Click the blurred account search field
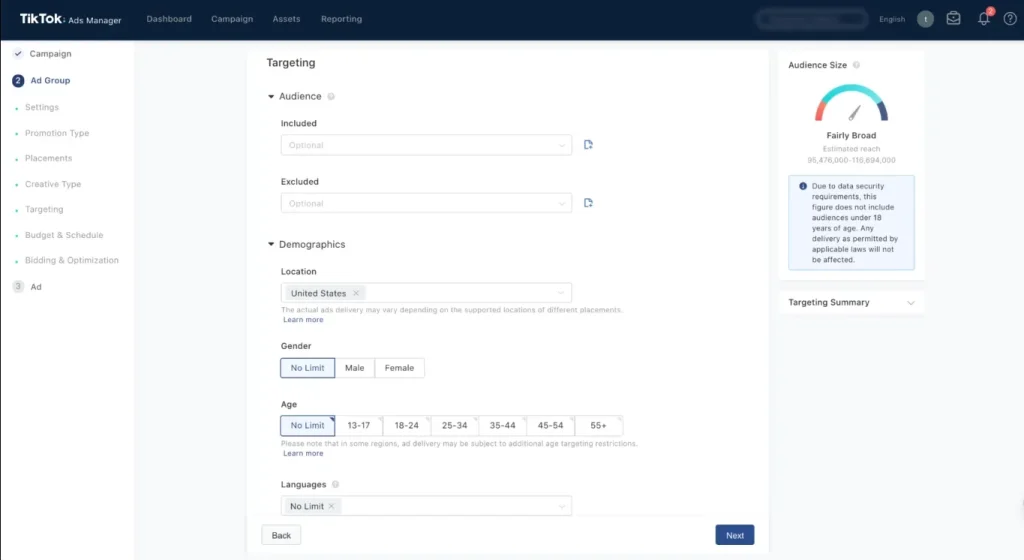 (x=812, y=19)
